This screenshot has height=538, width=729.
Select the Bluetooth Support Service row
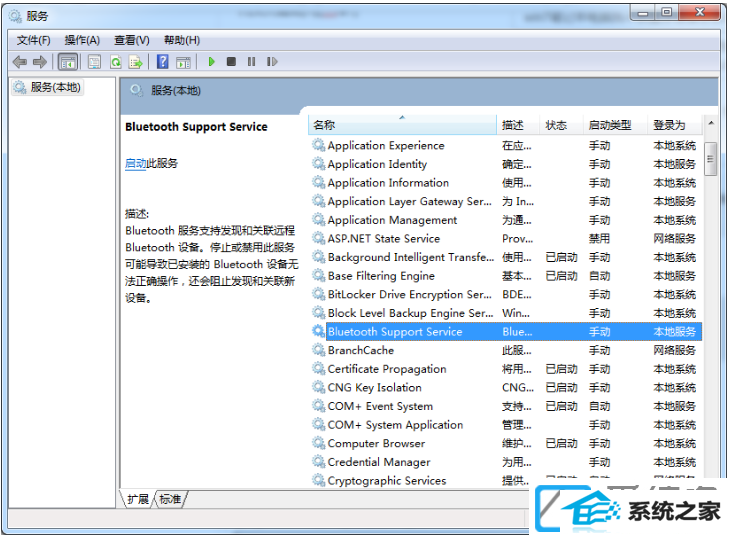[506, 332]
